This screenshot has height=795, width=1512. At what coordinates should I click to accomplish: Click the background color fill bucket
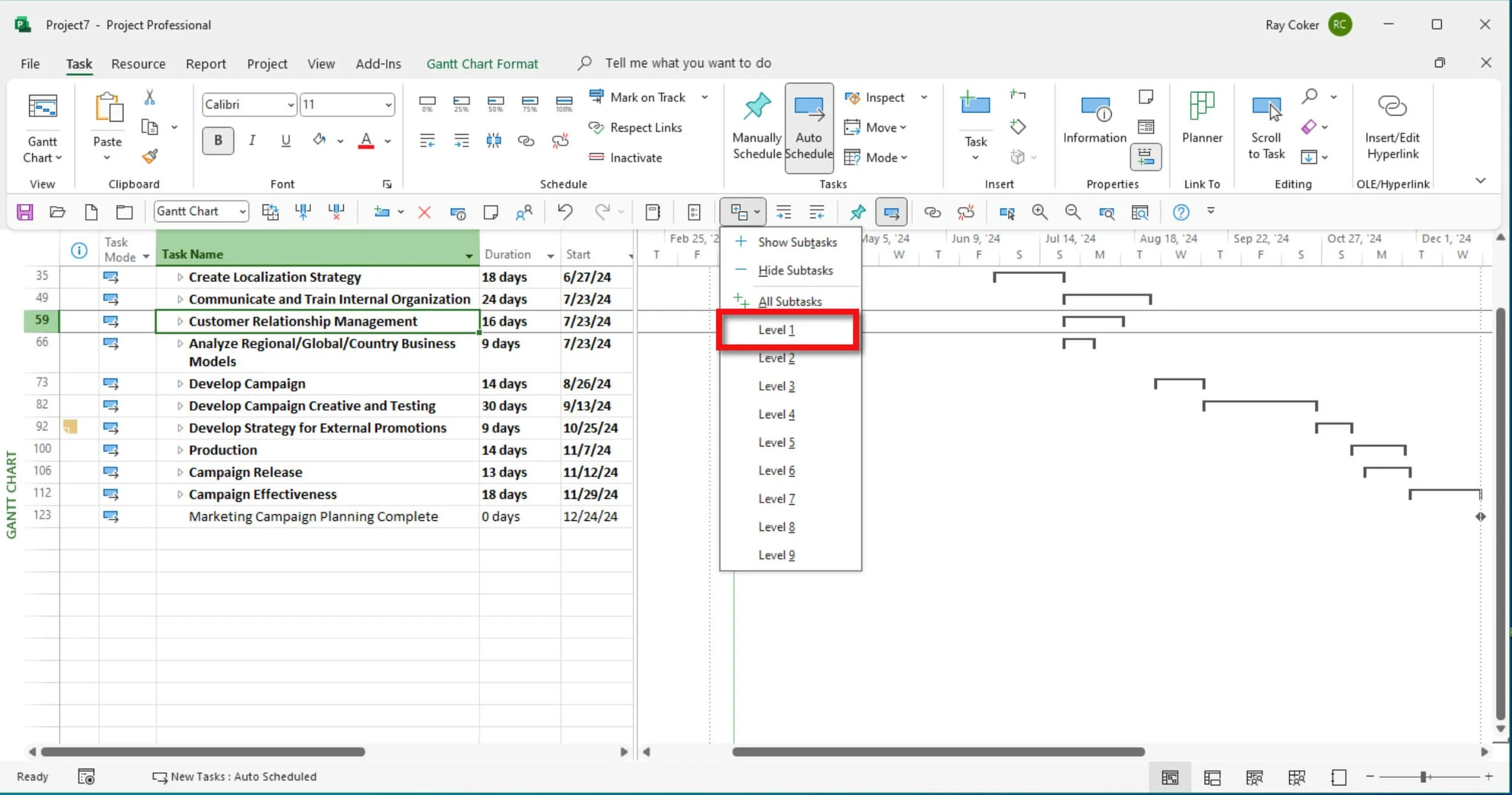click(319, 140)
